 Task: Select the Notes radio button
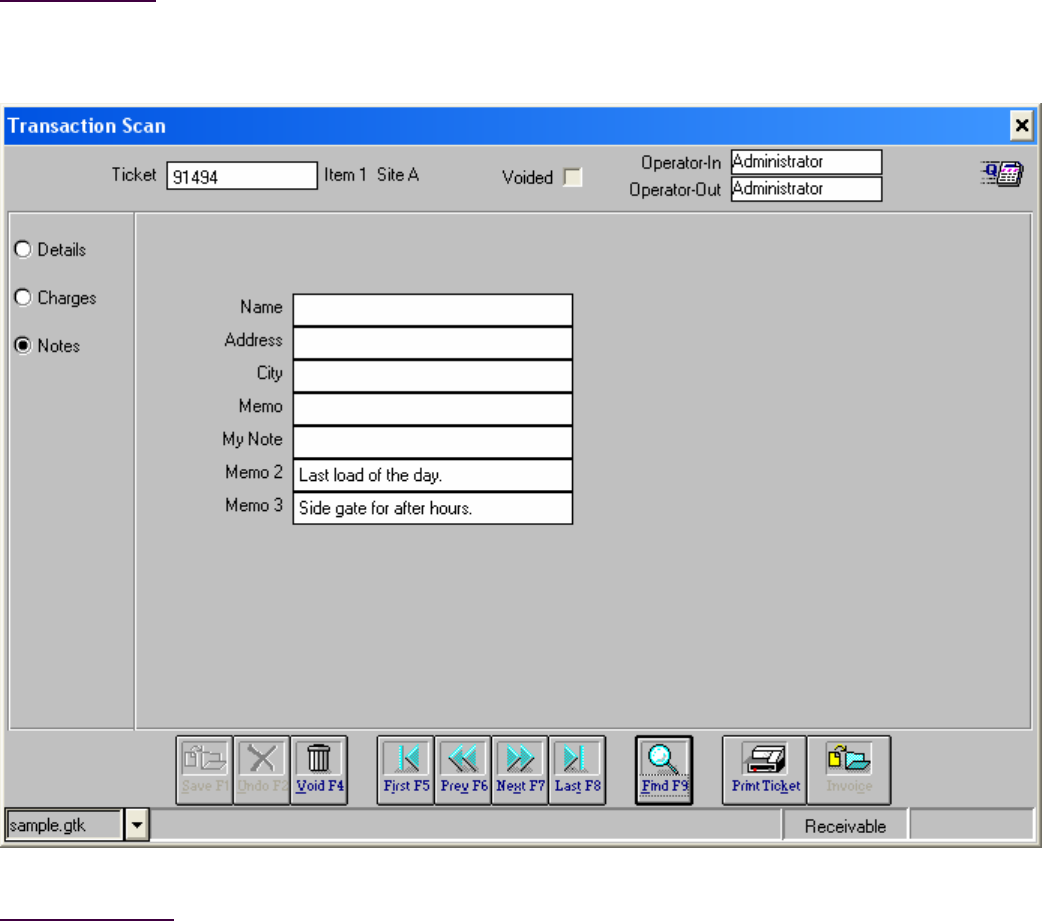22,346
